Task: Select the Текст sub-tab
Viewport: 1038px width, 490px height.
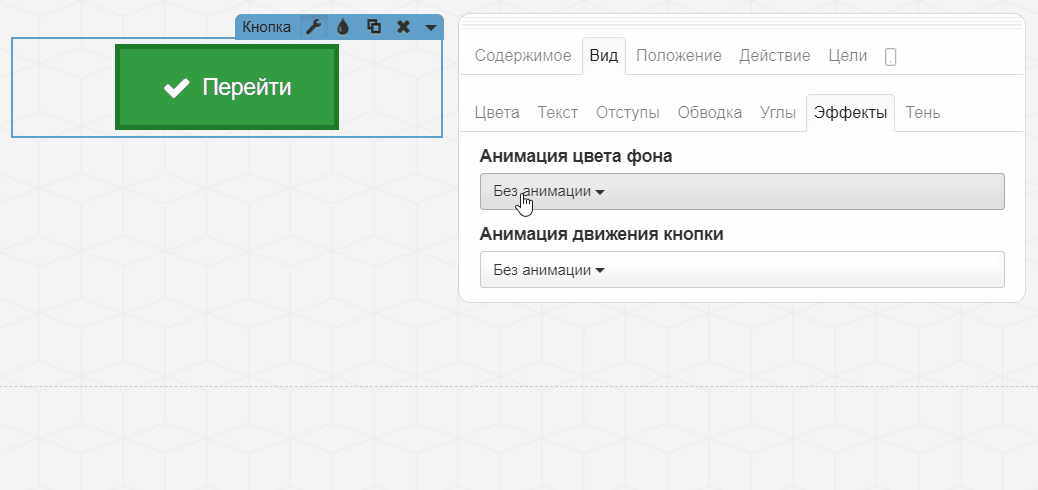Action: 558,113
